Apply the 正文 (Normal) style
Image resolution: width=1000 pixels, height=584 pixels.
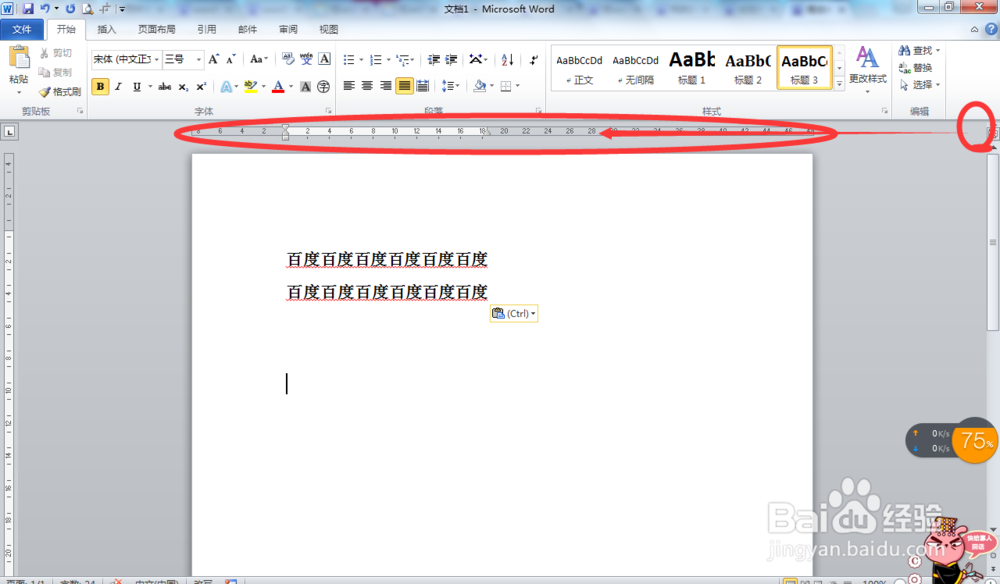[x=579, y=68]
